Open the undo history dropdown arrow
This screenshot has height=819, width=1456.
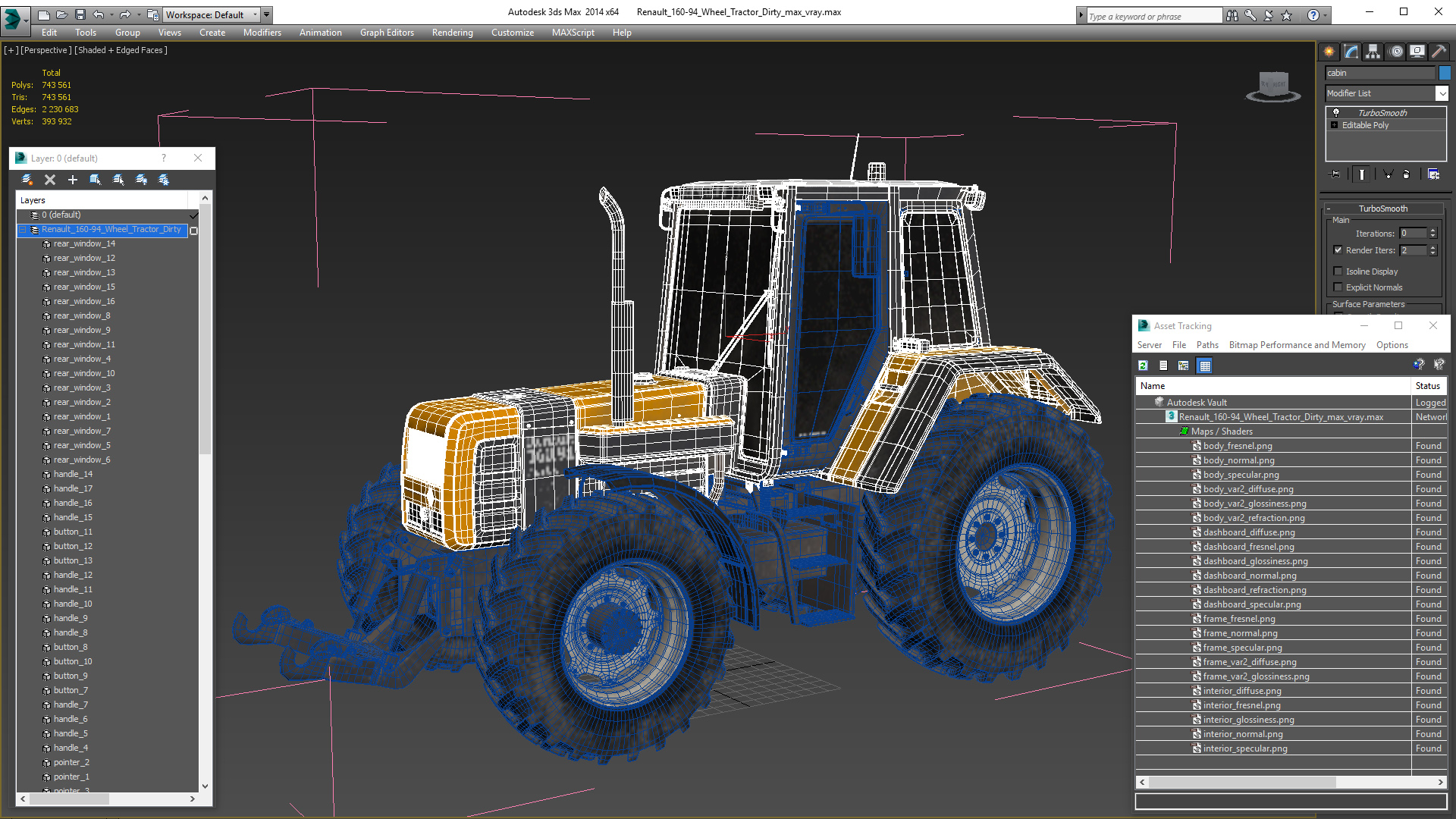111,14
